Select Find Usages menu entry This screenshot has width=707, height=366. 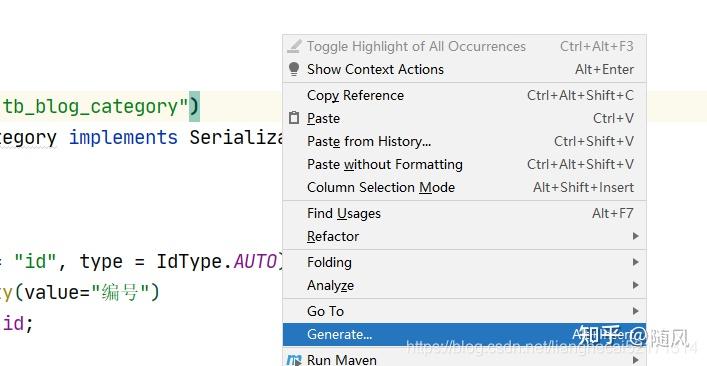[464, 213]
